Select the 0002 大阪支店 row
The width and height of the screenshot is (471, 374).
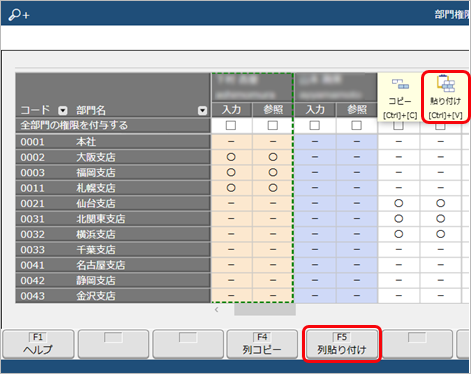point(113,157)
